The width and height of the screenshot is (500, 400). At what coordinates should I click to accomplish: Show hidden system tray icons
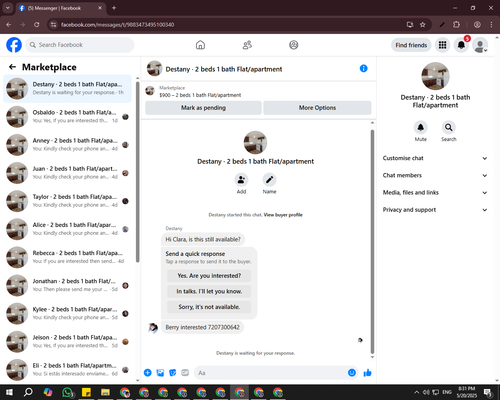pos(416,392)
